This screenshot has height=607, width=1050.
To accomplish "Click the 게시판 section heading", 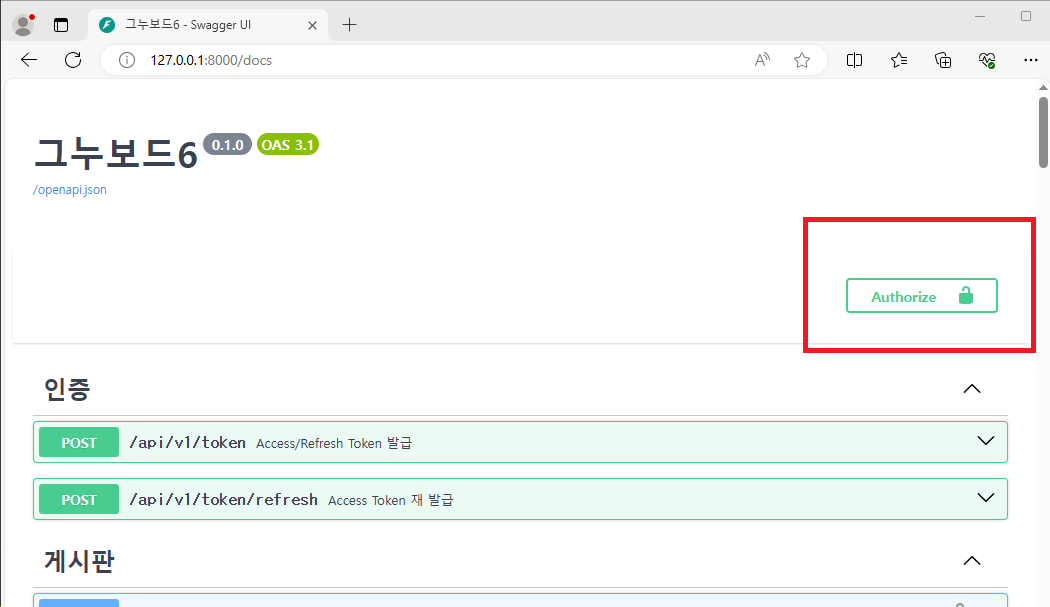I will point(79,561).
